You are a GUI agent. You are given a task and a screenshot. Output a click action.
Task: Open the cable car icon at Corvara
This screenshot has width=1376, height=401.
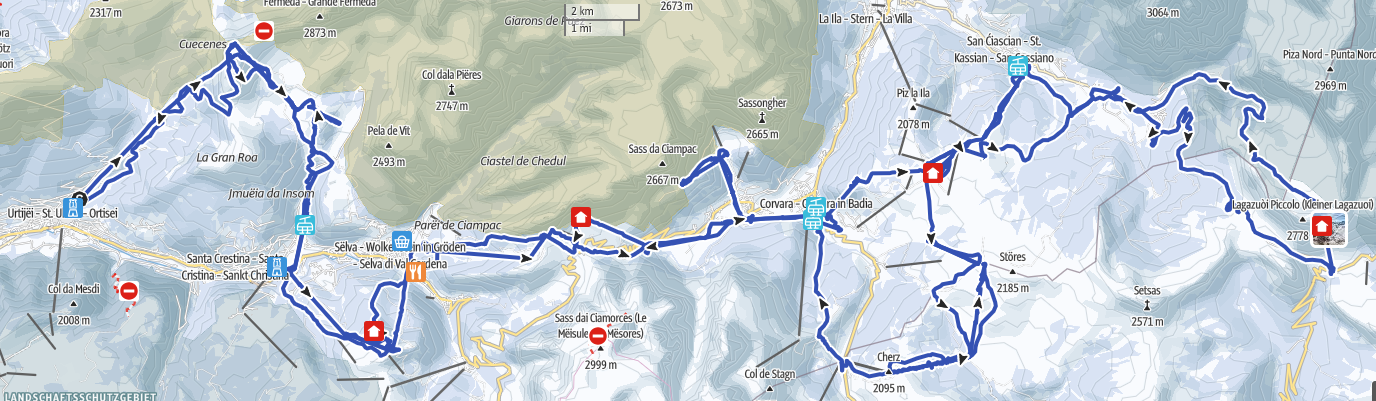tap(817, 214)
